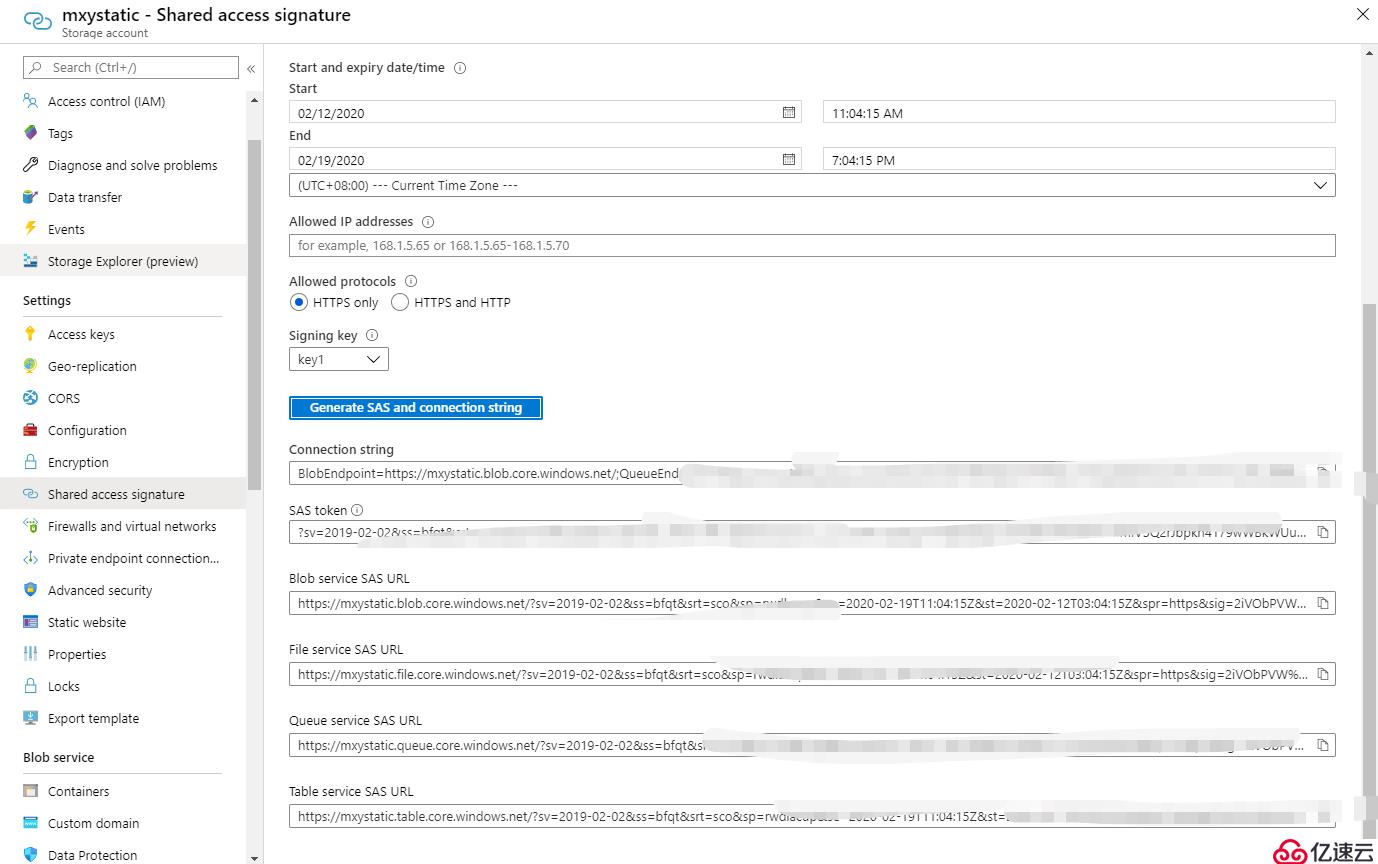The image size is (1378, 864).
Task: Copy the Queue service SAS URL
Action: tap(1323, 745)
